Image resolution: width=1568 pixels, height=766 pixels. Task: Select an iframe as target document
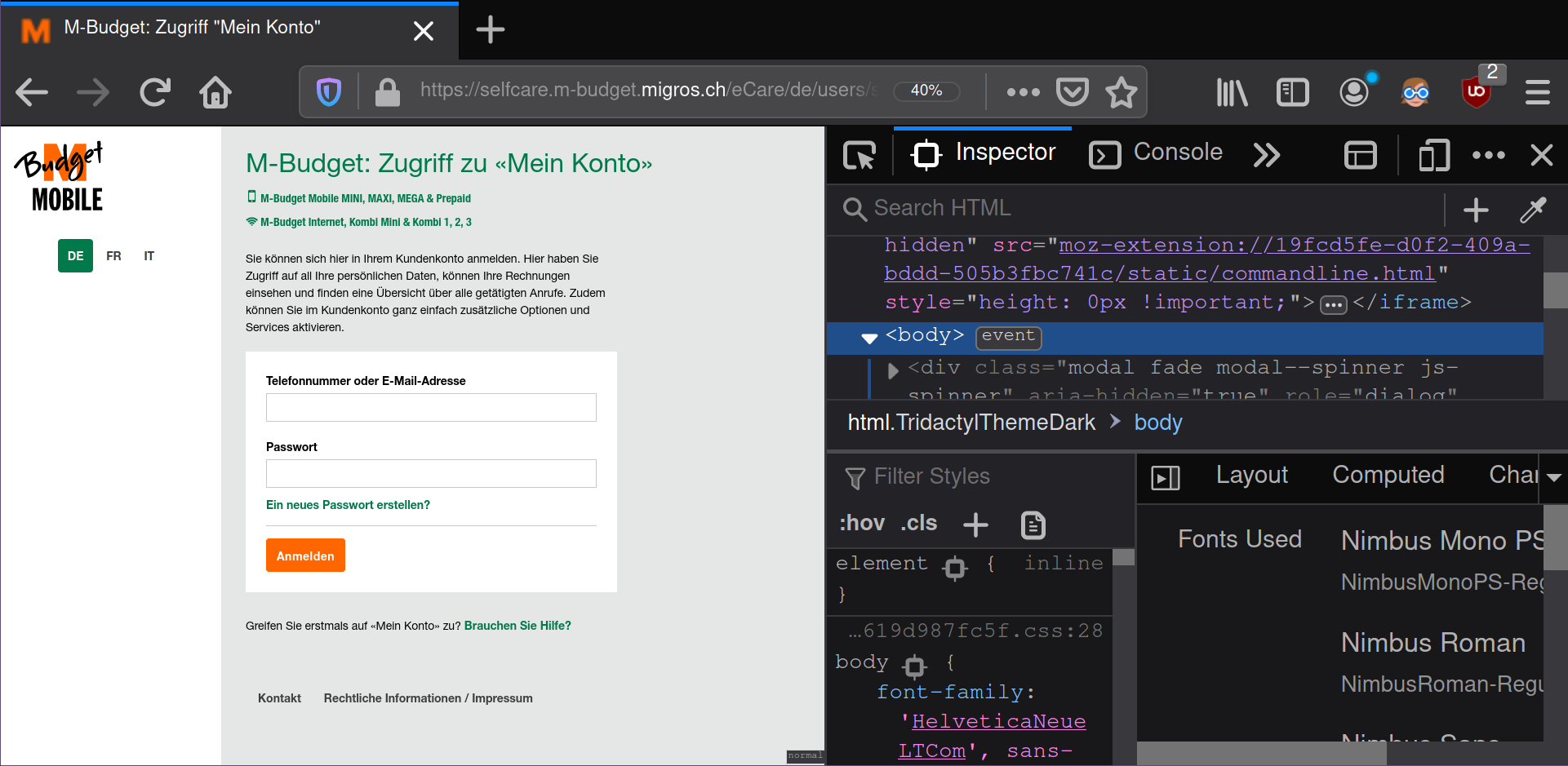1361,155
